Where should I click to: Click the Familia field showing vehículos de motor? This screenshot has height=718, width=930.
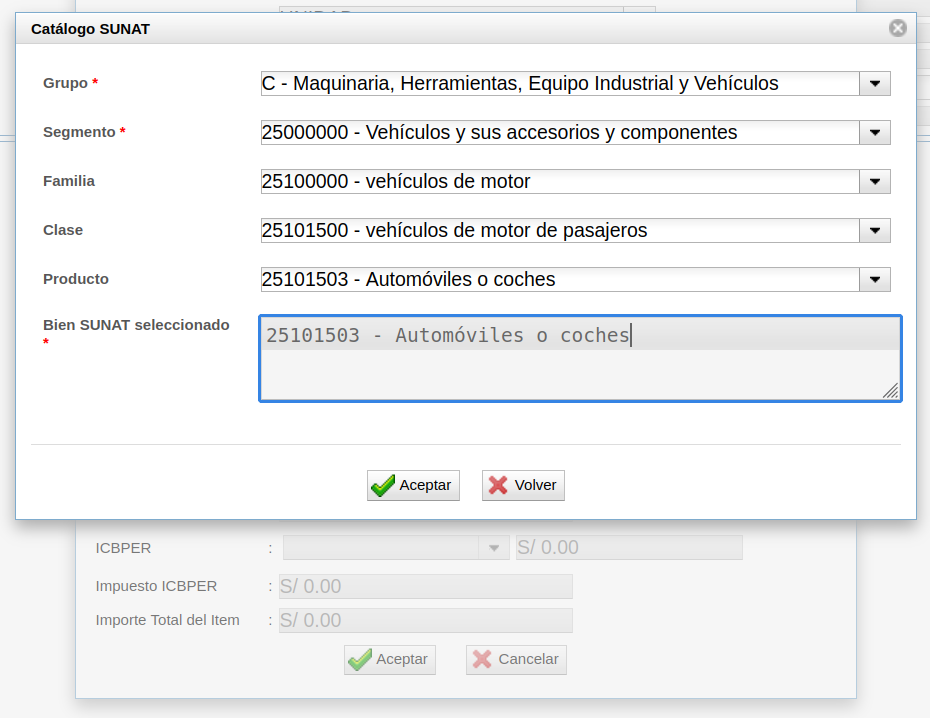(558, 182)
